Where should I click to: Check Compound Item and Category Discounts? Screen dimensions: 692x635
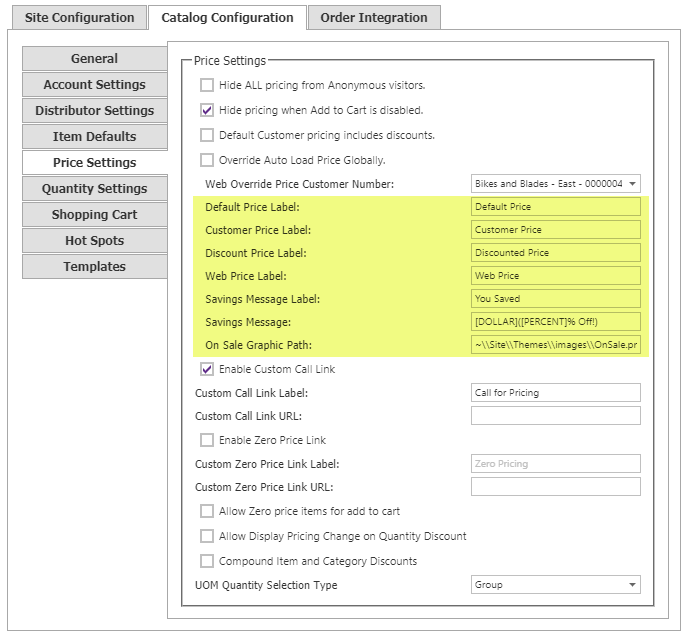[207, 561]
